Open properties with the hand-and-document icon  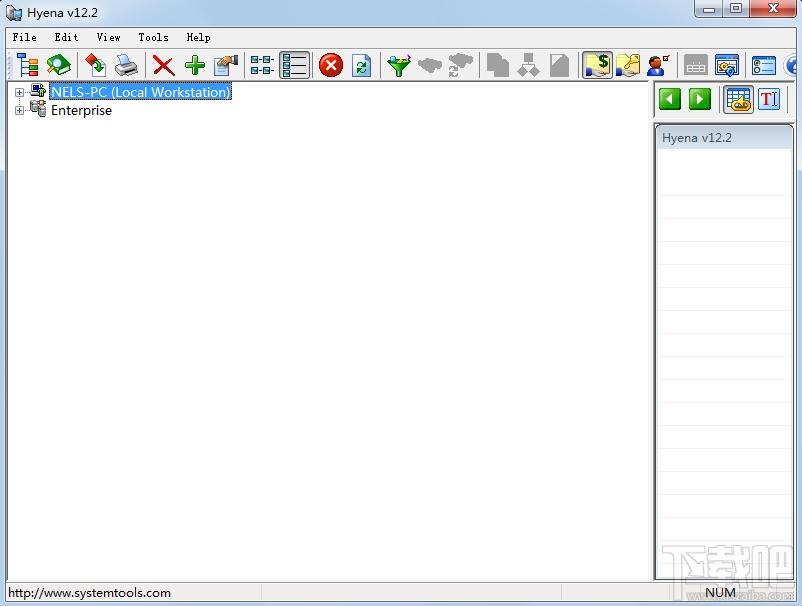[x=226, y=65]
